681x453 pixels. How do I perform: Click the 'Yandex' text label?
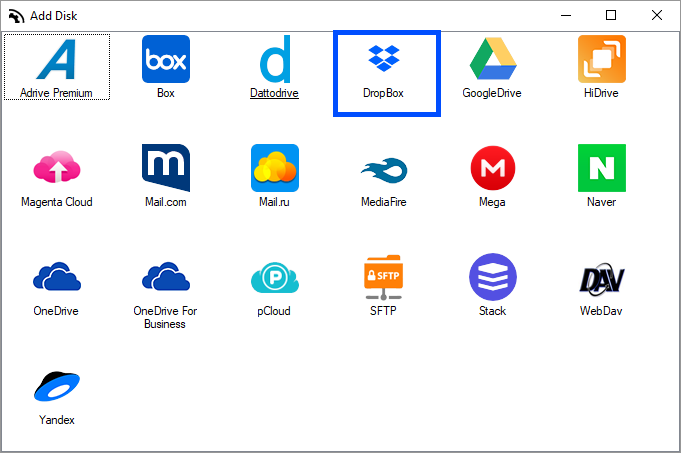point(56,420)
